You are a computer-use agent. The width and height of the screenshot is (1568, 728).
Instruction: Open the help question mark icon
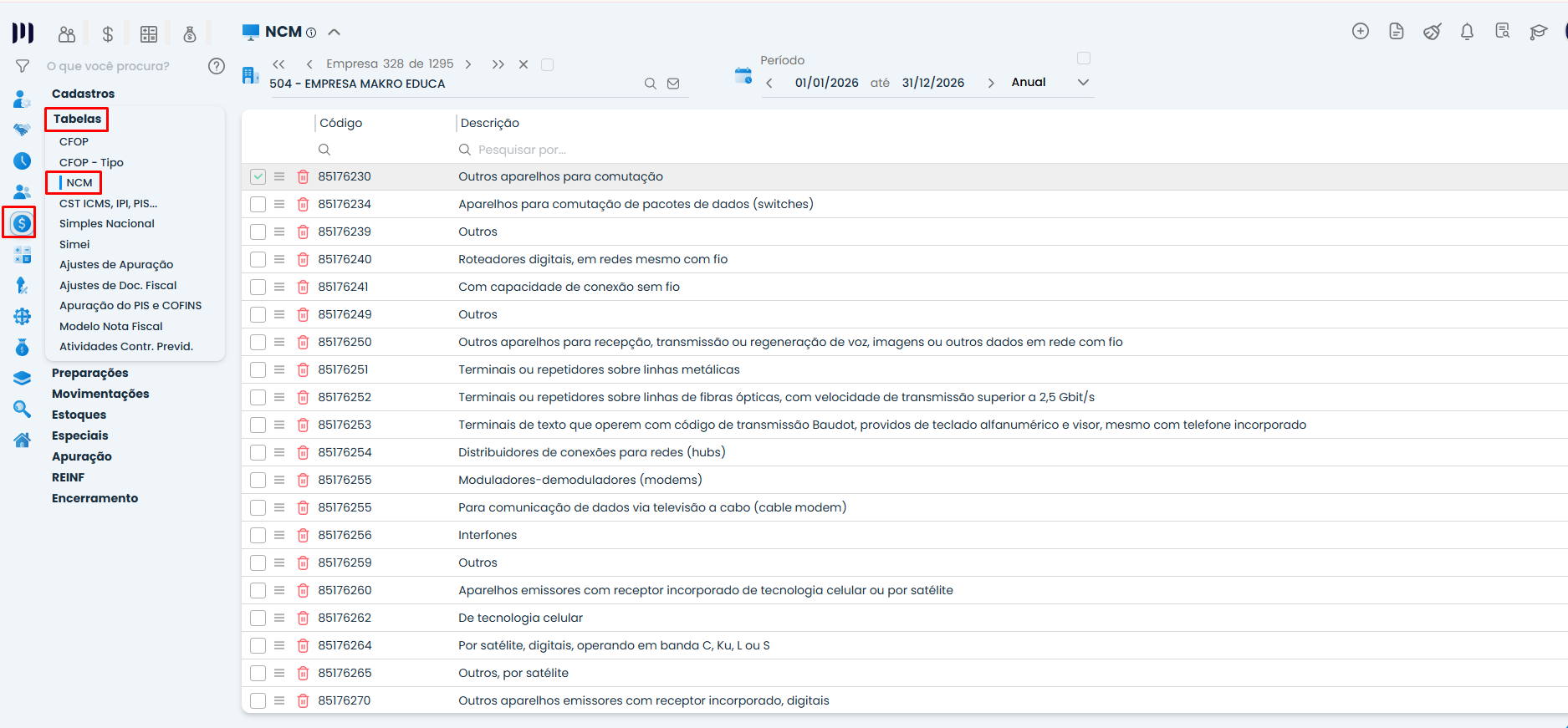(x=217, y=66)
